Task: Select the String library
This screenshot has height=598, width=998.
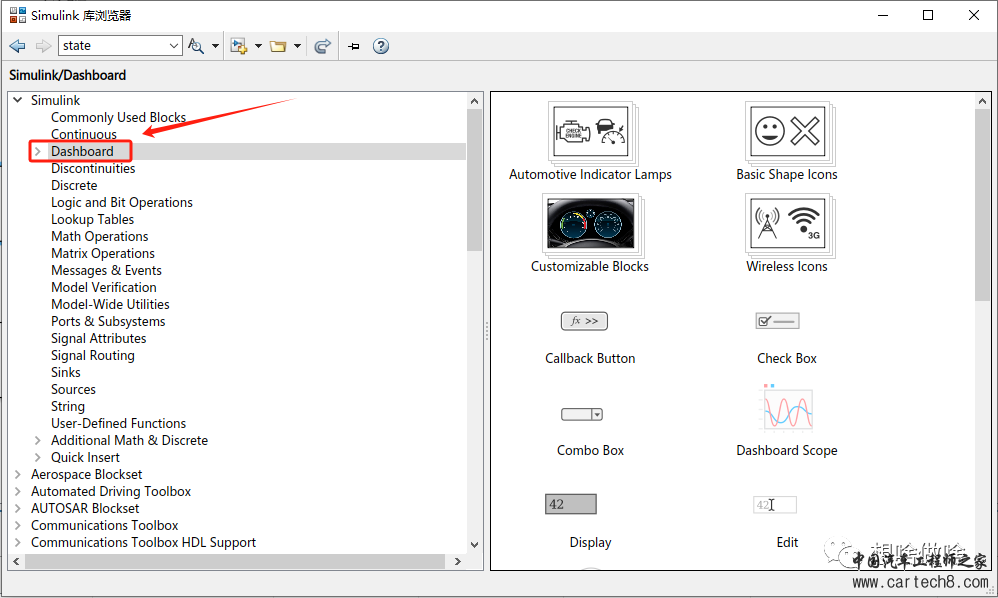Action: click(x=67, y=407)
